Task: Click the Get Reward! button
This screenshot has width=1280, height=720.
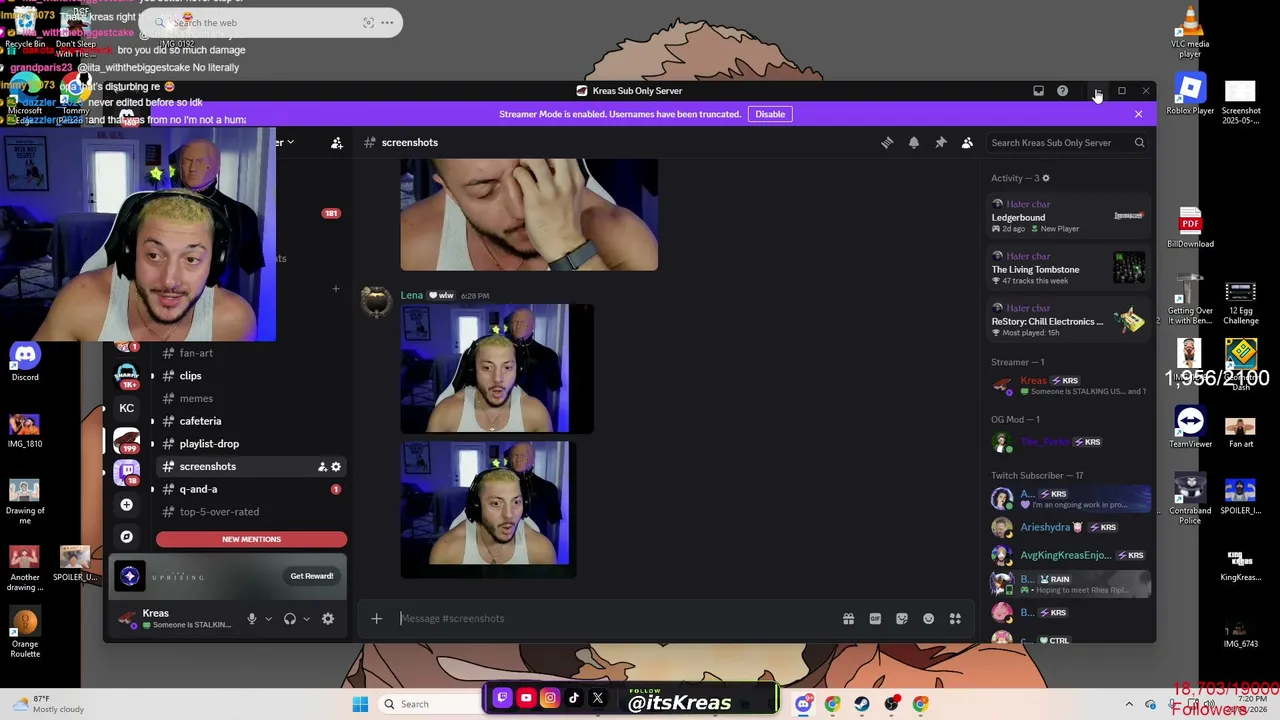Action: (312, 576)
